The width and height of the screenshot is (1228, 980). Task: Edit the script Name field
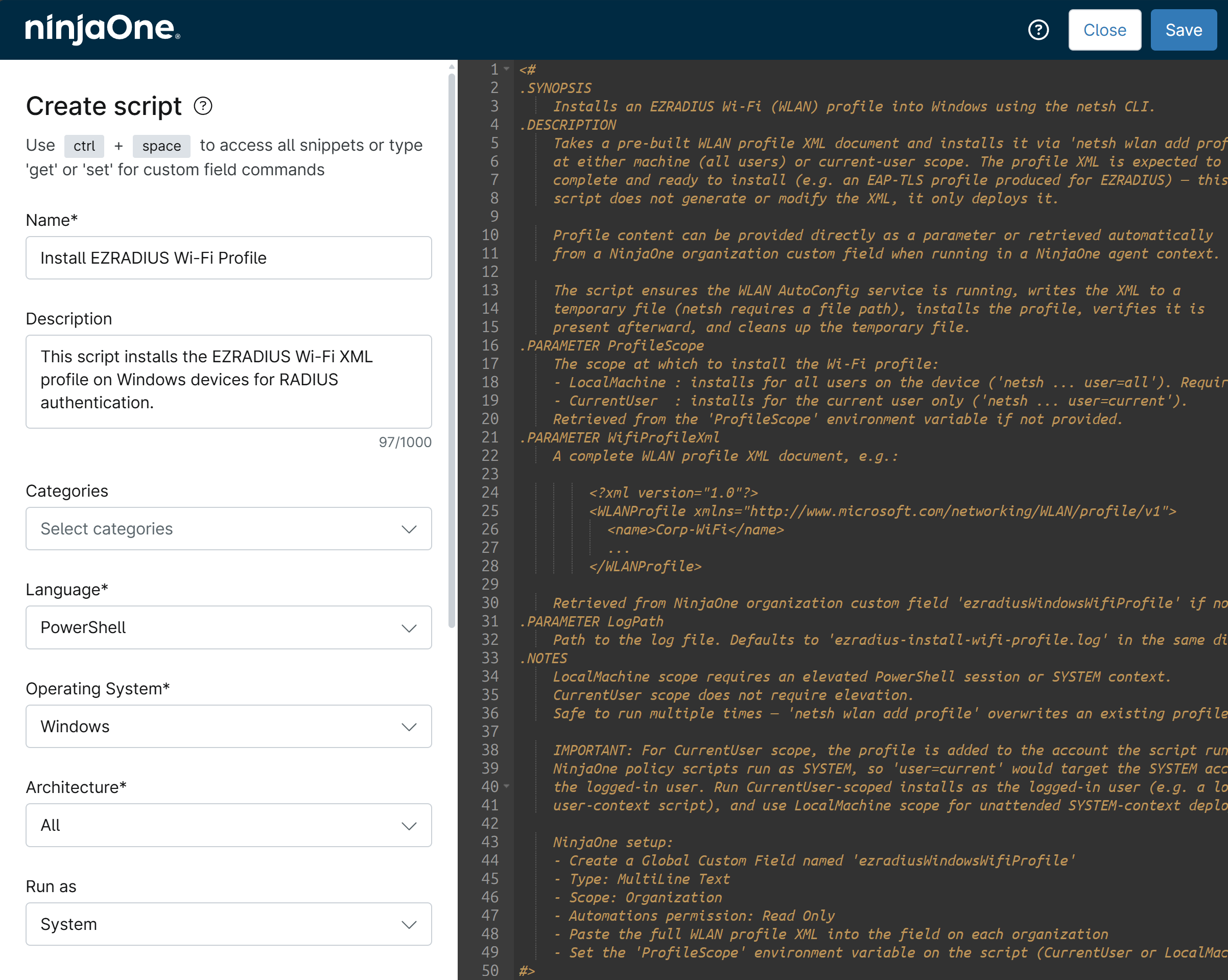(x=229, y=258)
